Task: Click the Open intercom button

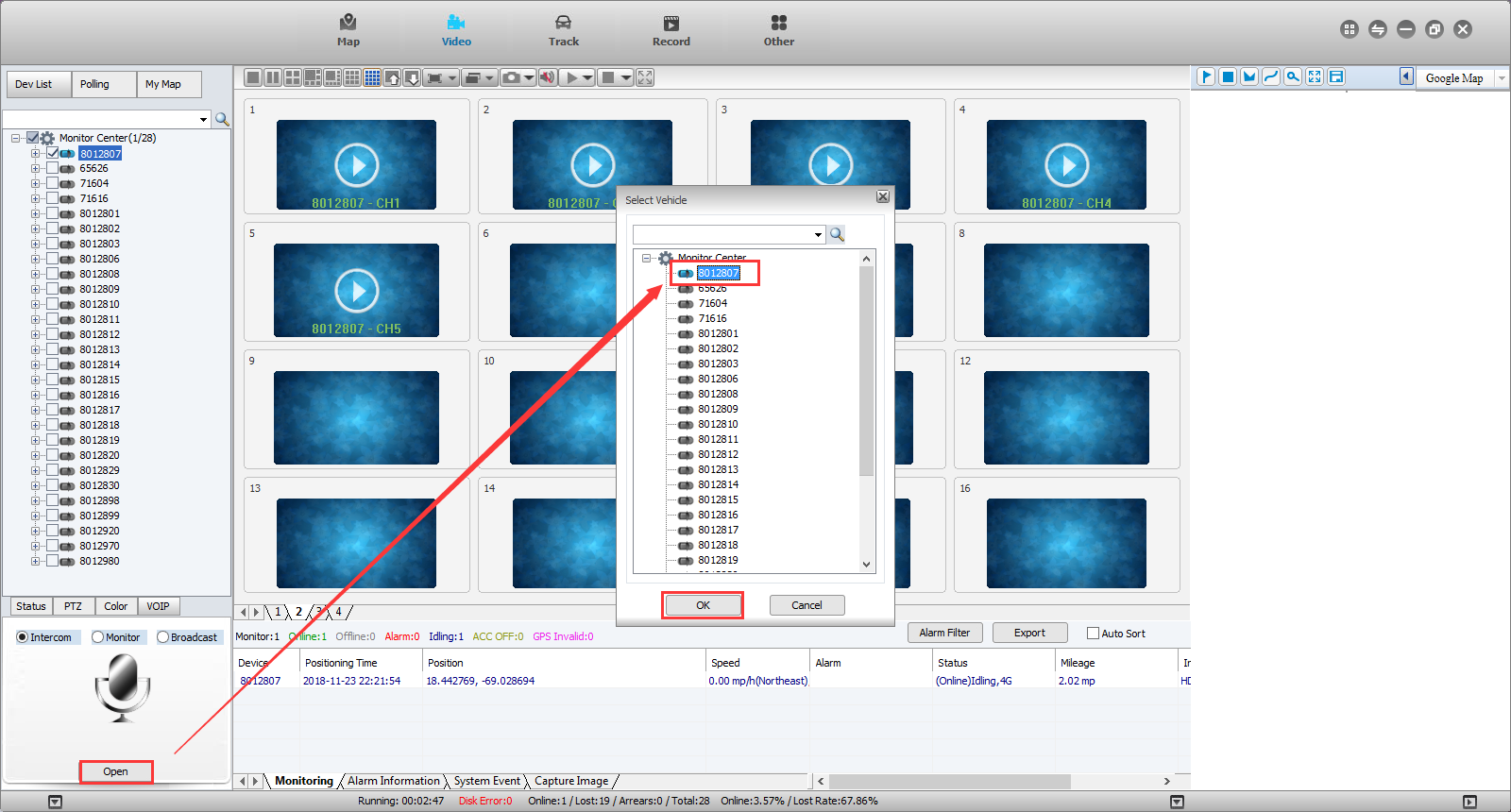Action: pyautogui.click(x=115, y=771)
